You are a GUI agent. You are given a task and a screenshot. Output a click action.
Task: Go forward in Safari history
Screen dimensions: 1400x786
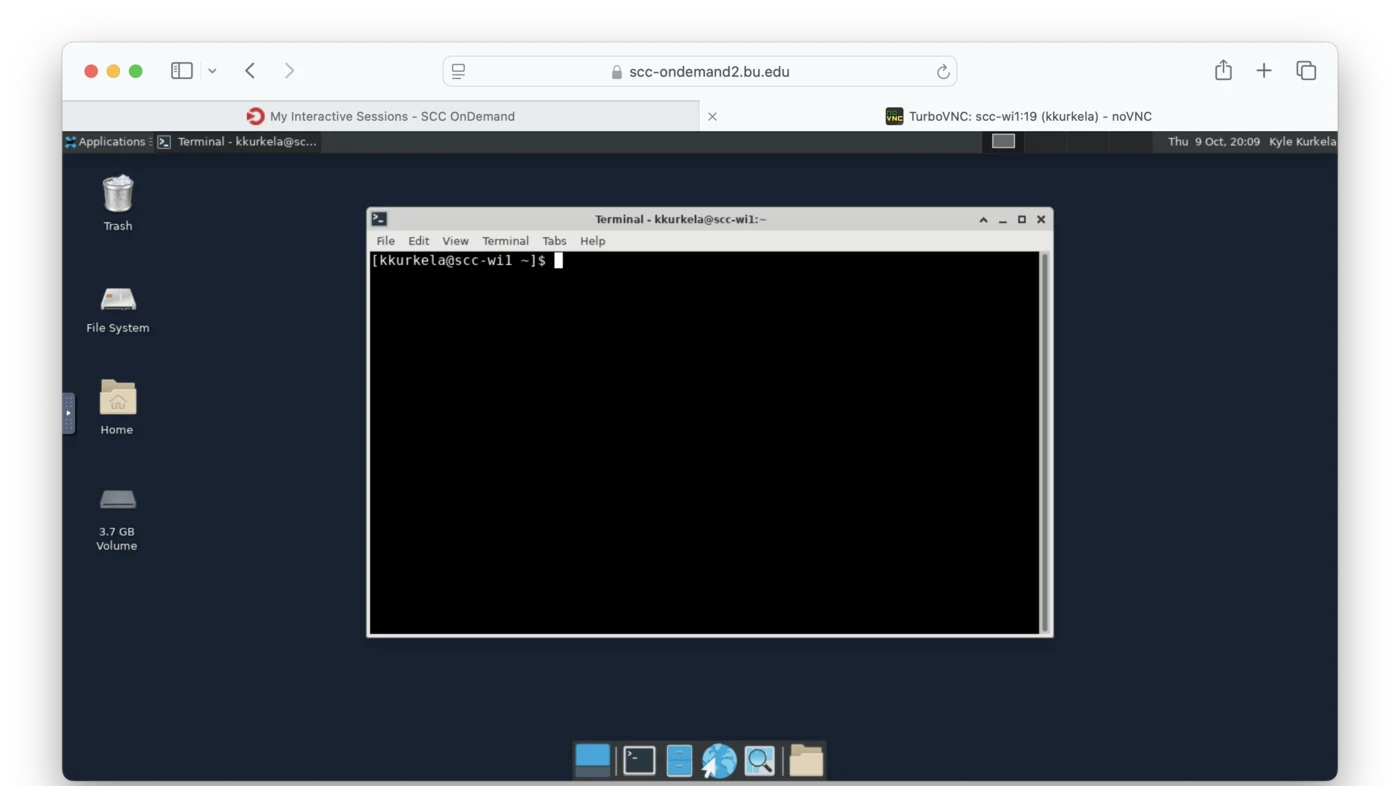click(289, 71)
